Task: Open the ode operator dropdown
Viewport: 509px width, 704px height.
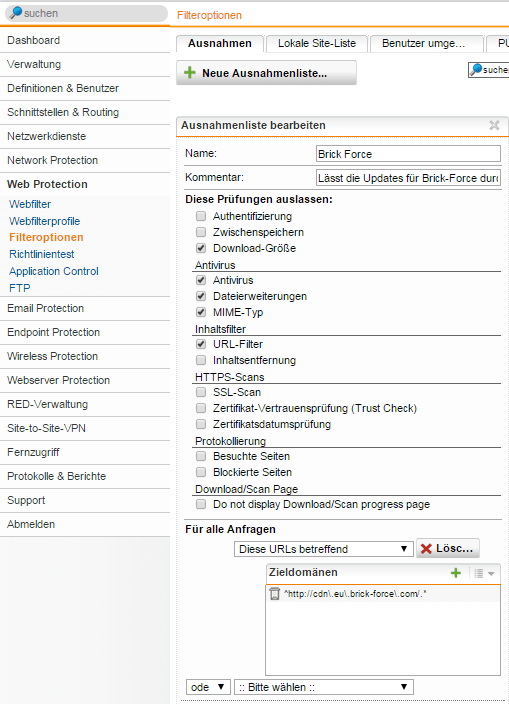Action: pyautogui.click(x=208, y=687)
